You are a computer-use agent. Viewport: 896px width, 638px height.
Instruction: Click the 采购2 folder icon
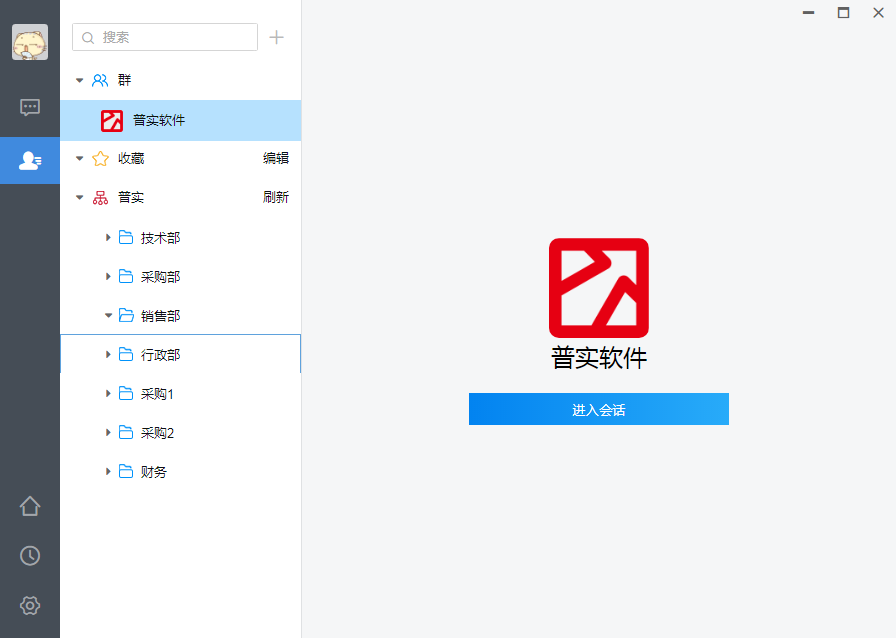pyautogui.click(x=126, y=433)
